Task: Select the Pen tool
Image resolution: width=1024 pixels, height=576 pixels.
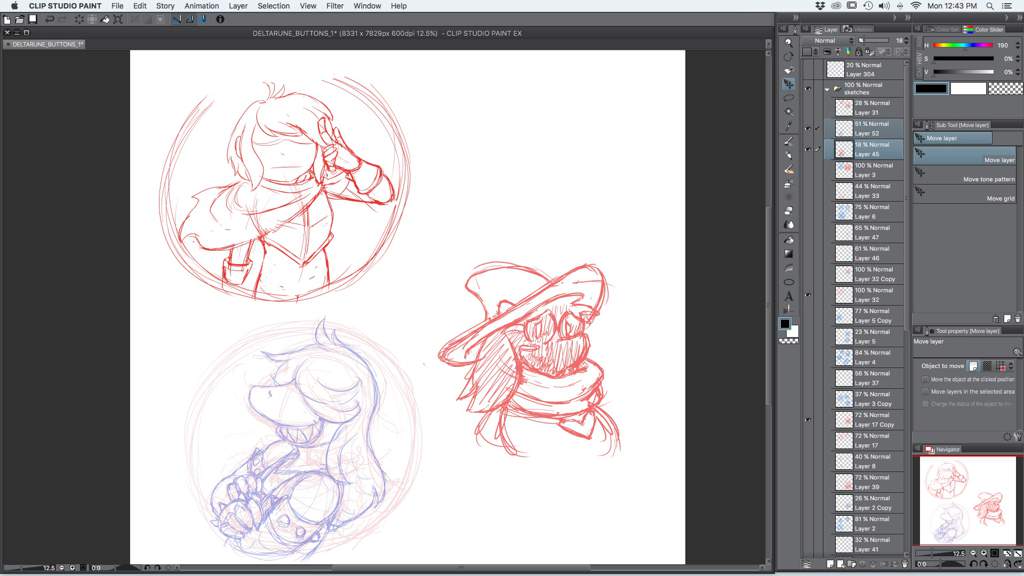Action: 789,141
